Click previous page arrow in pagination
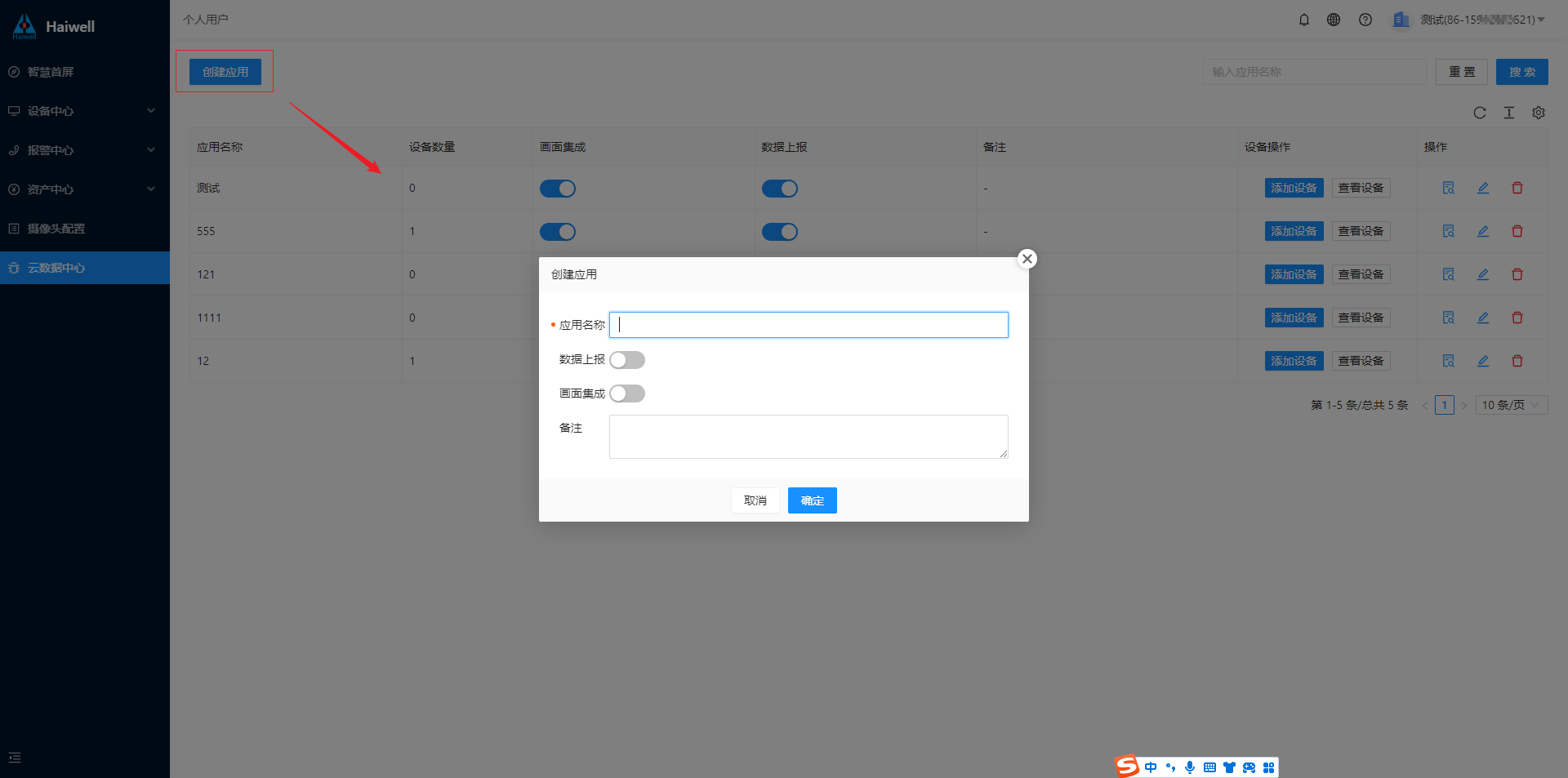This screenshot has width=1568, height=778. [x=1425, y=405]
